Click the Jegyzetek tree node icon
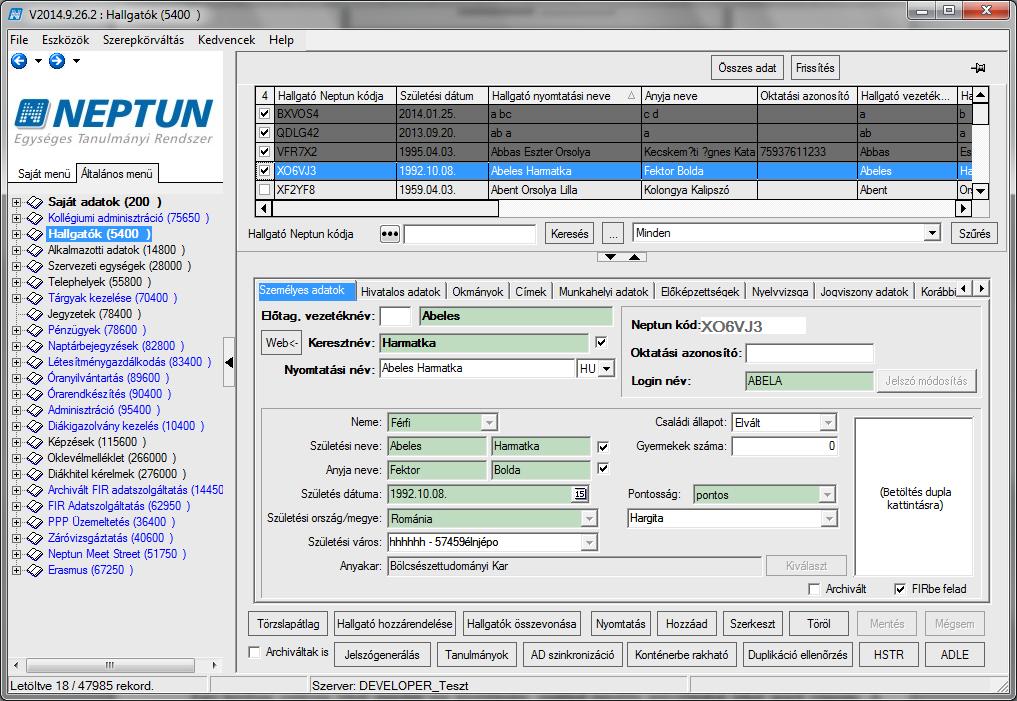Screen dimensions: 1017x701 (35, 315)
